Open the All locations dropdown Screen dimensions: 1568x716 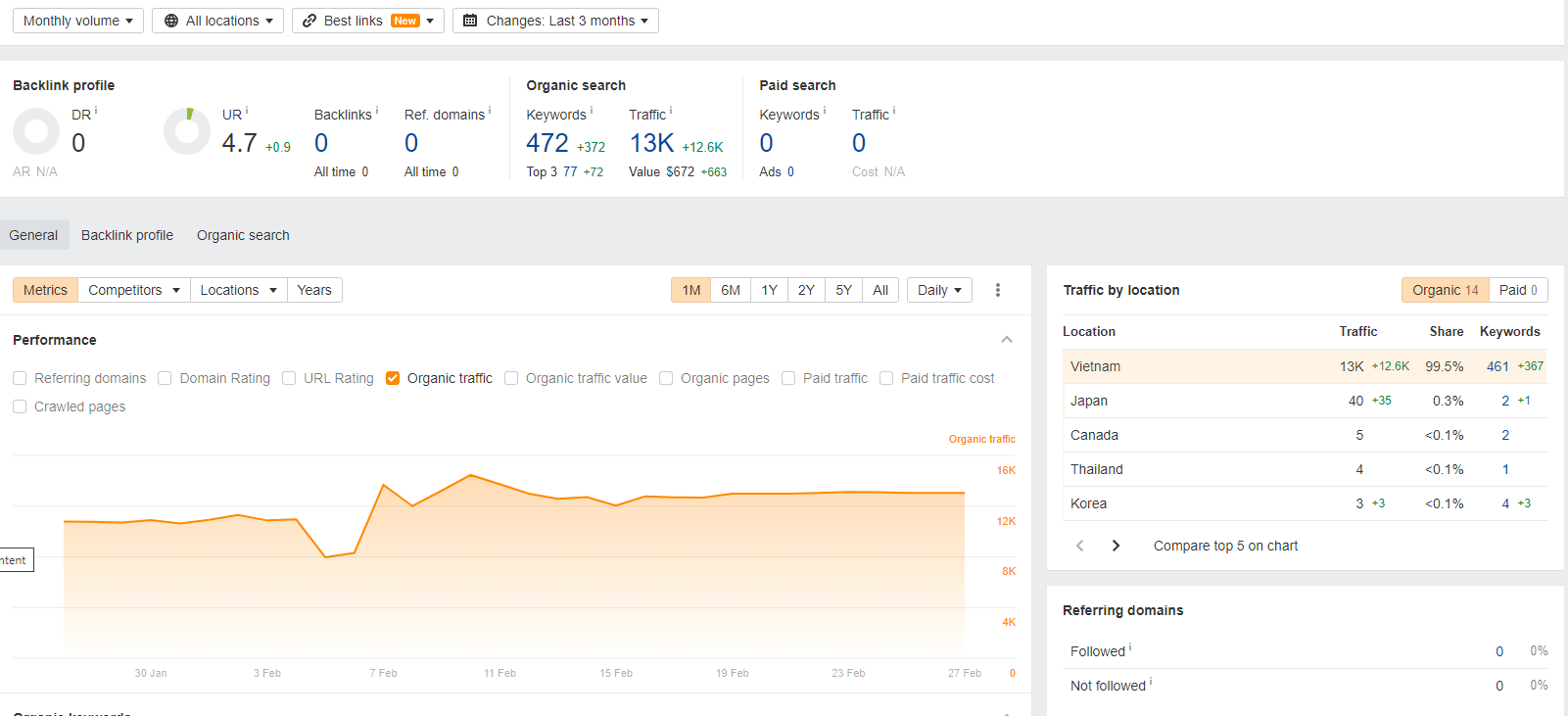218,21
